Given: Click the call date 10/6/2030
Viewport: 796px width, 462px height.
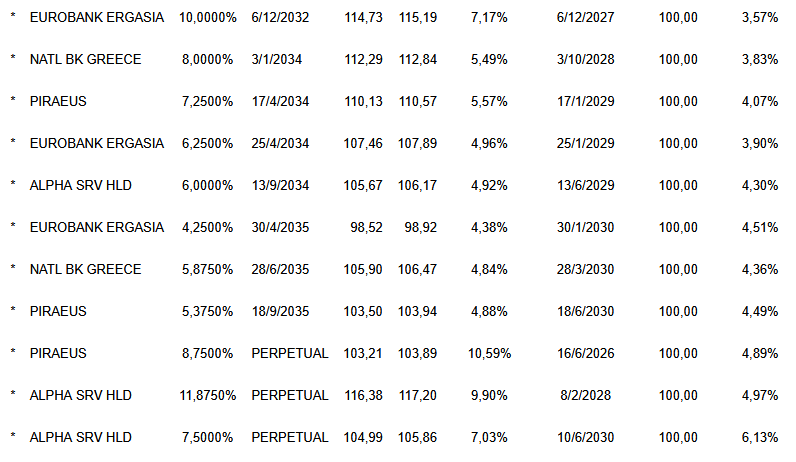Looking at the screenshot, I should [586, 437].
